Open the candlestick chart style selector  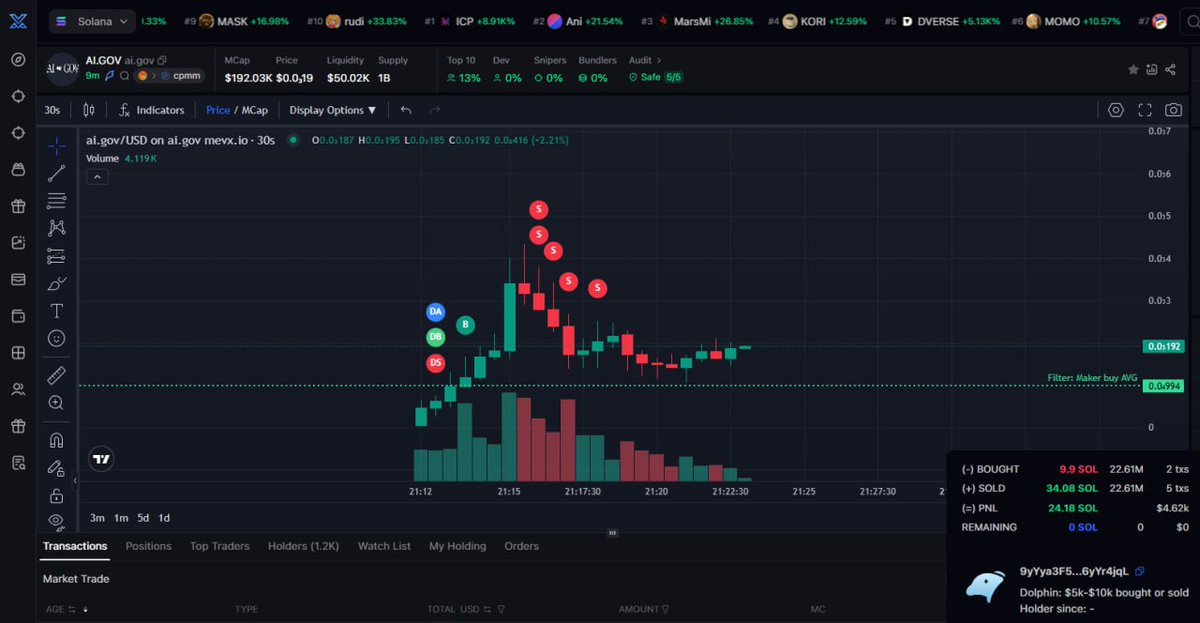point(89,110)
